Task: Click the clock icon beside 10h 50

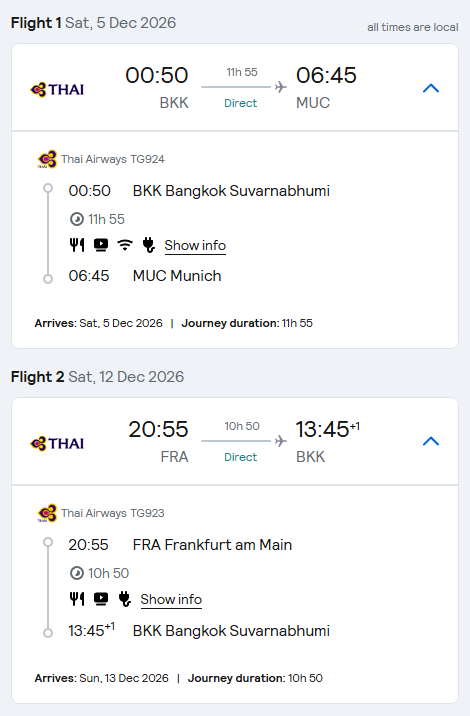Action: click(77, 573)
